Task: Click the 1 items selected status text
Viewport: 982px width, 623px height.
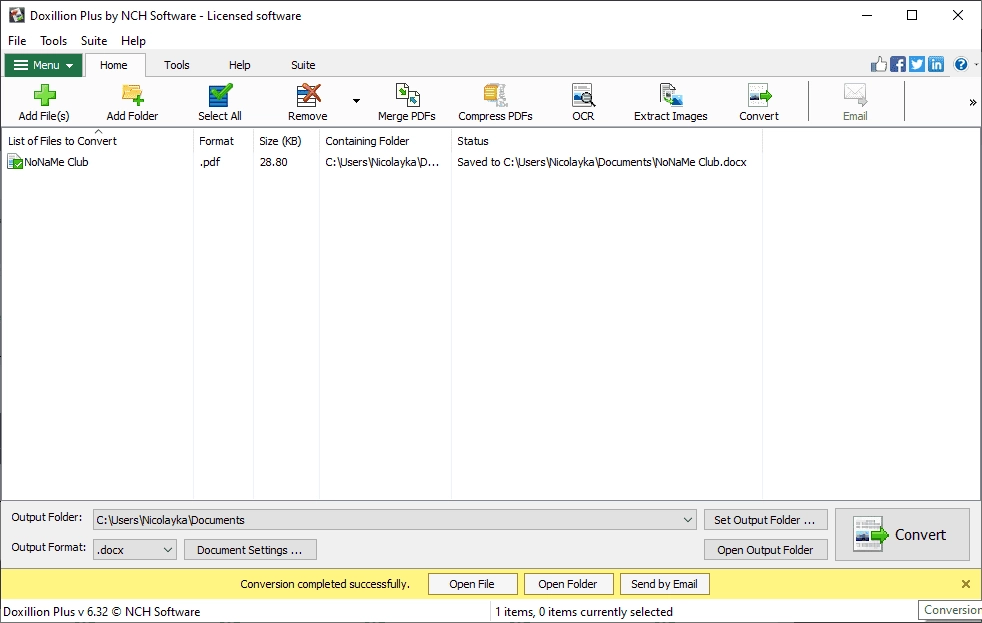Action: (584, 612)
